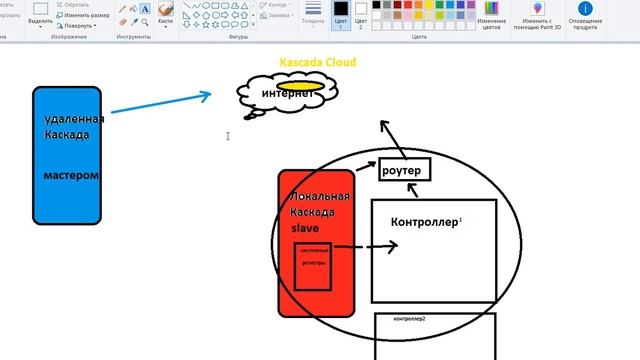Click the Кисти brush icon
Screen dimensions: 640x360
pos(166,9)
